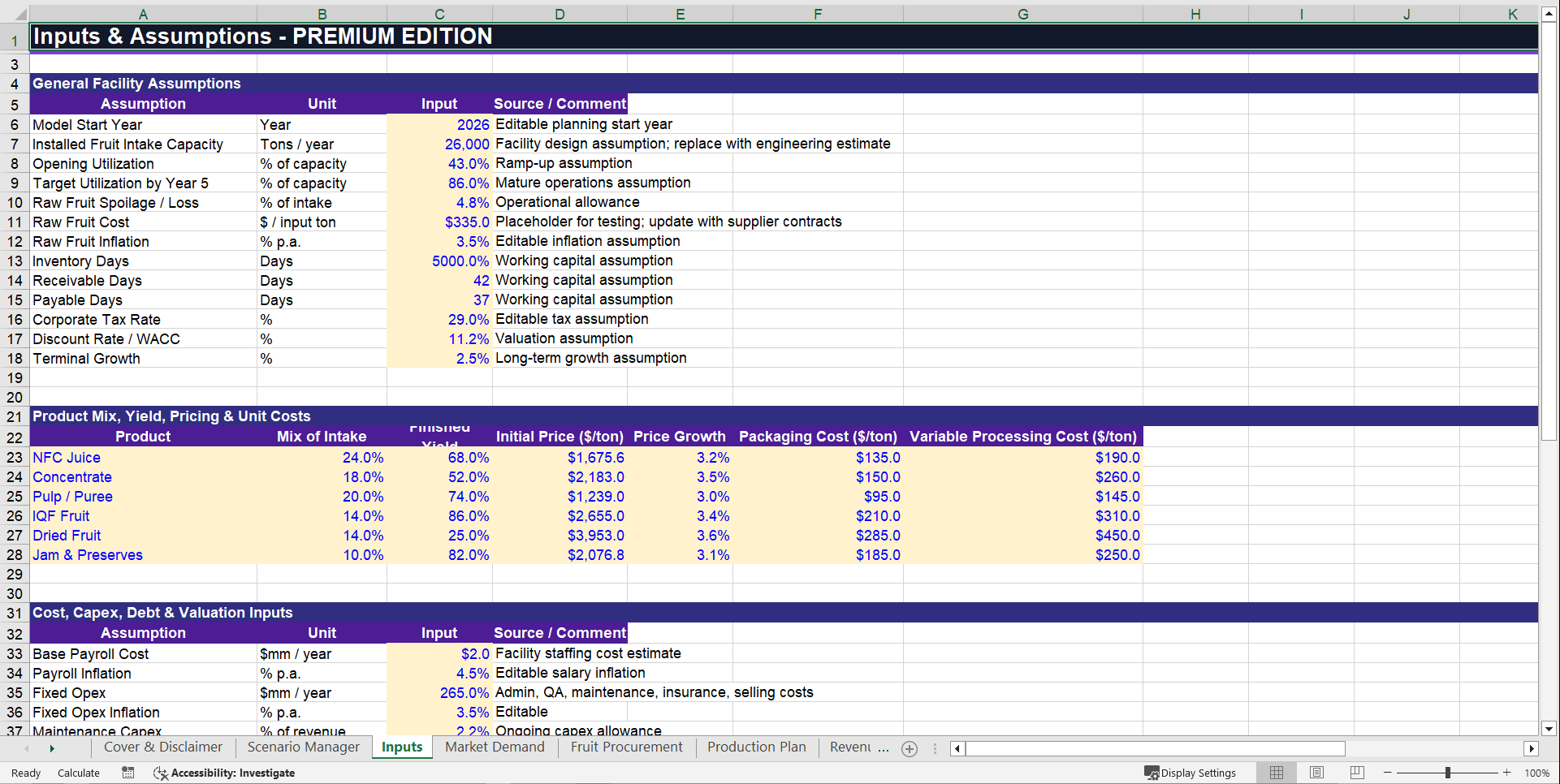Select Base Payroll Cost value $2.0

[x=439, y=653]
